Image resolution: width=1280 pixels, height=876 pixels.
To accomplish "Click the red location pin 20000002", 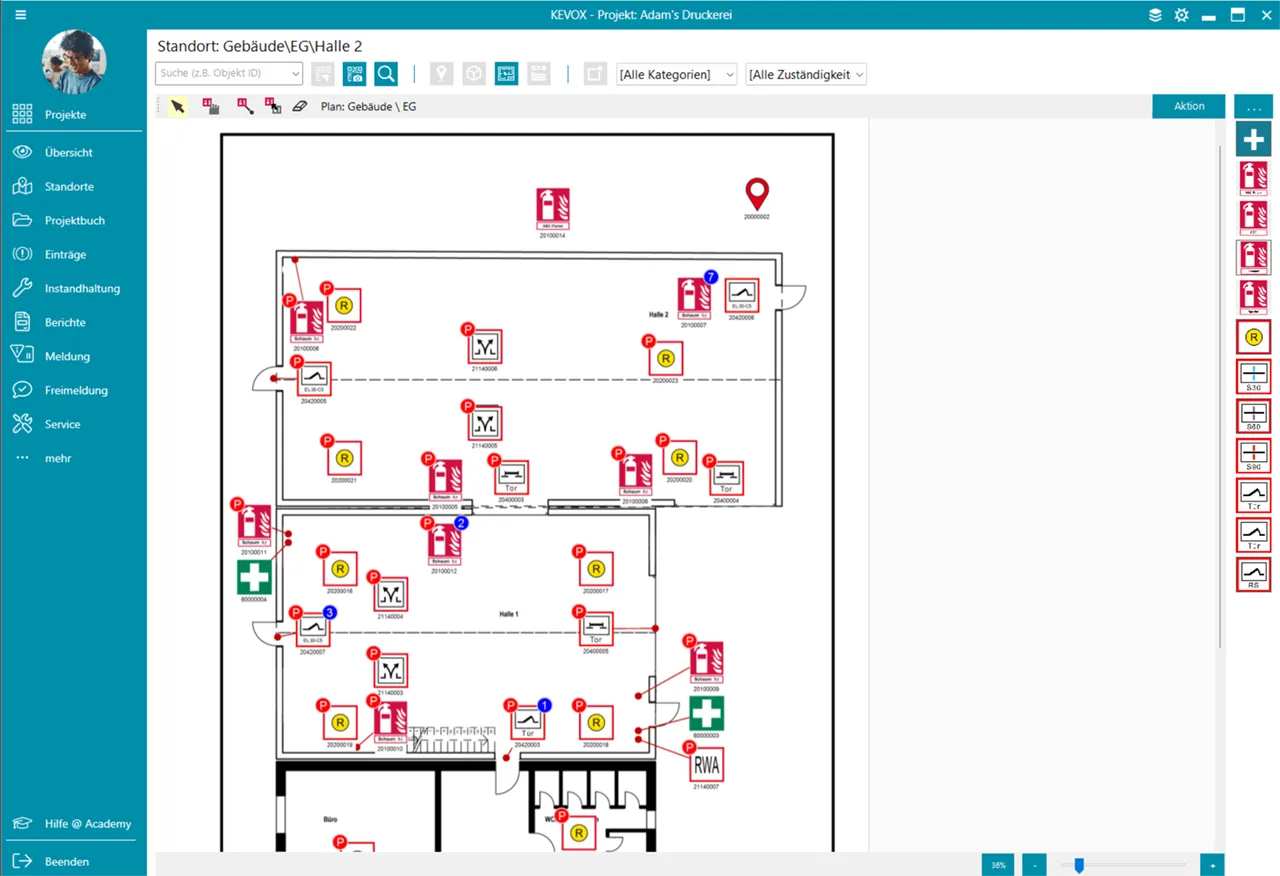I will coord(757,193).
